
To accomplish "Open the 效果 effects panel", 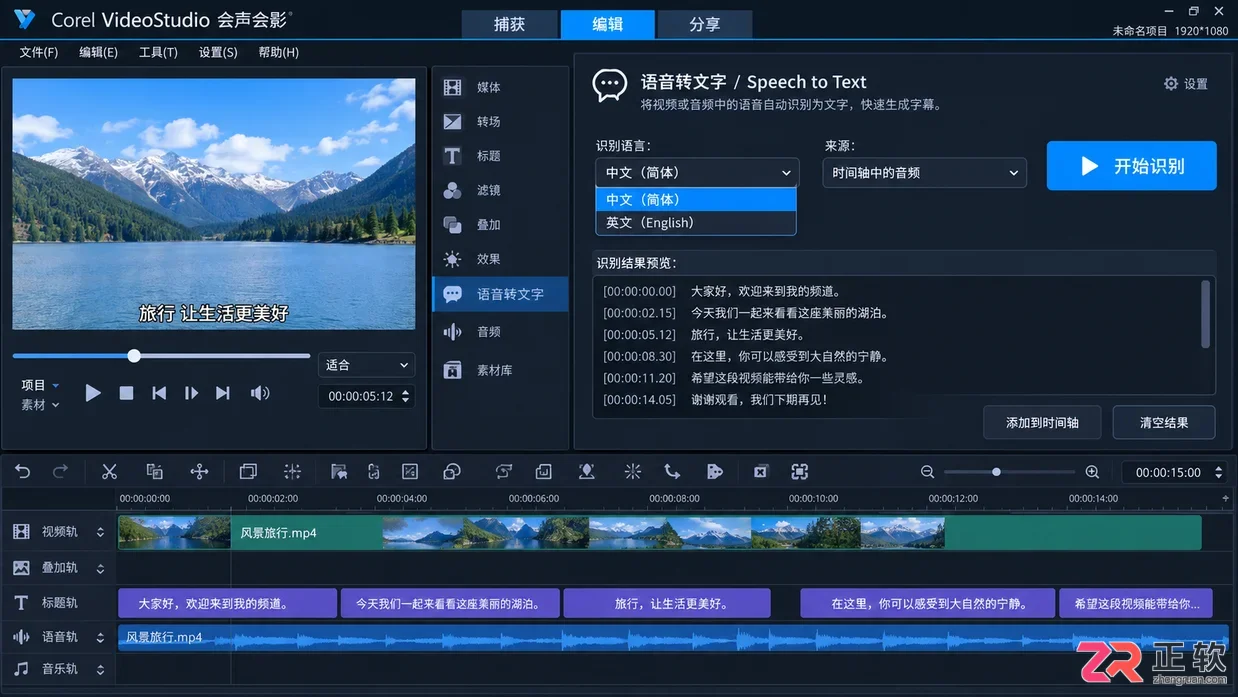I will pyautogui.click(x=500, y=259).
